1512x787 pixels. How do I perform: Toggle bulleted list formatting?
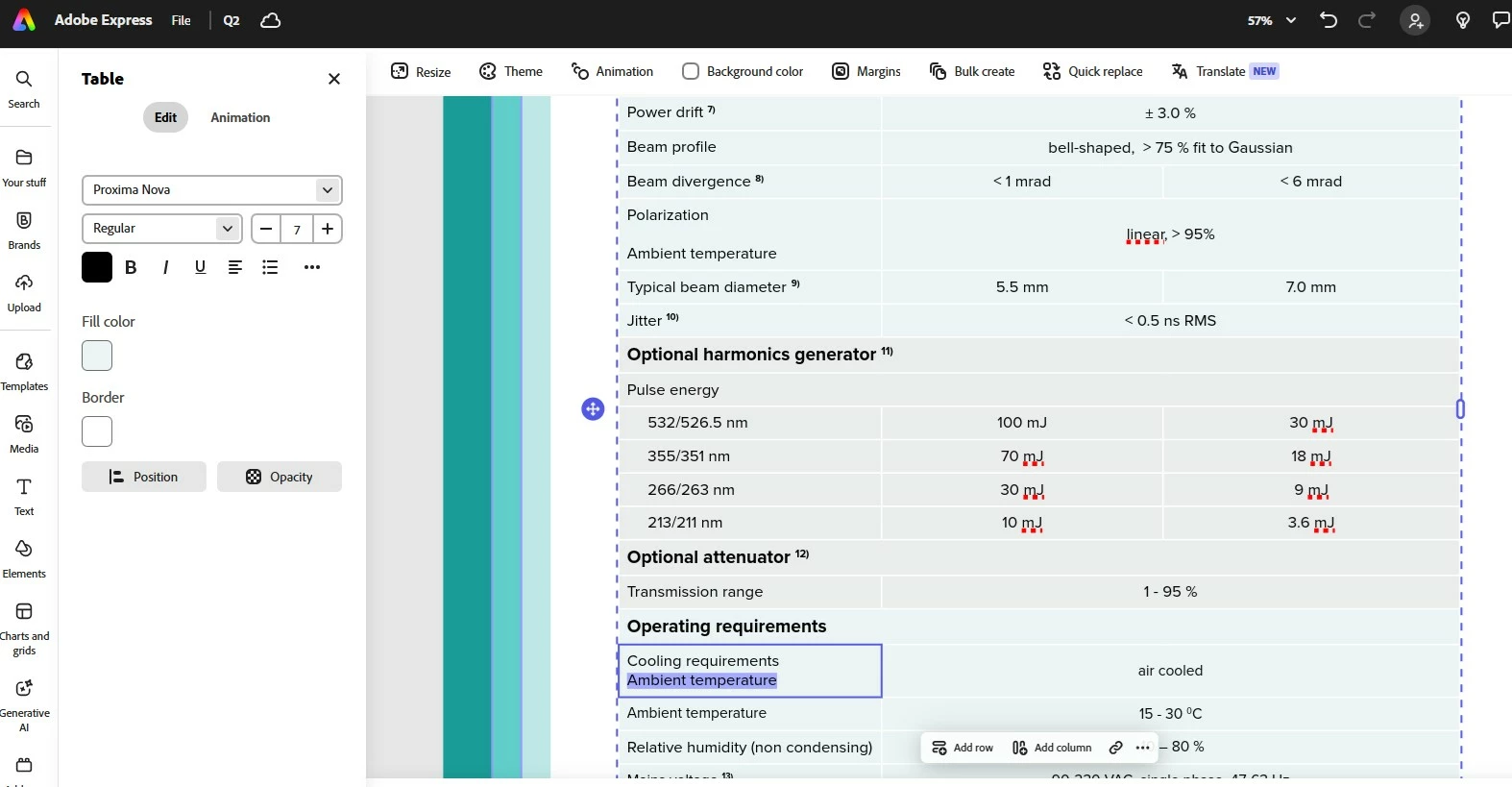coord(270,267)
